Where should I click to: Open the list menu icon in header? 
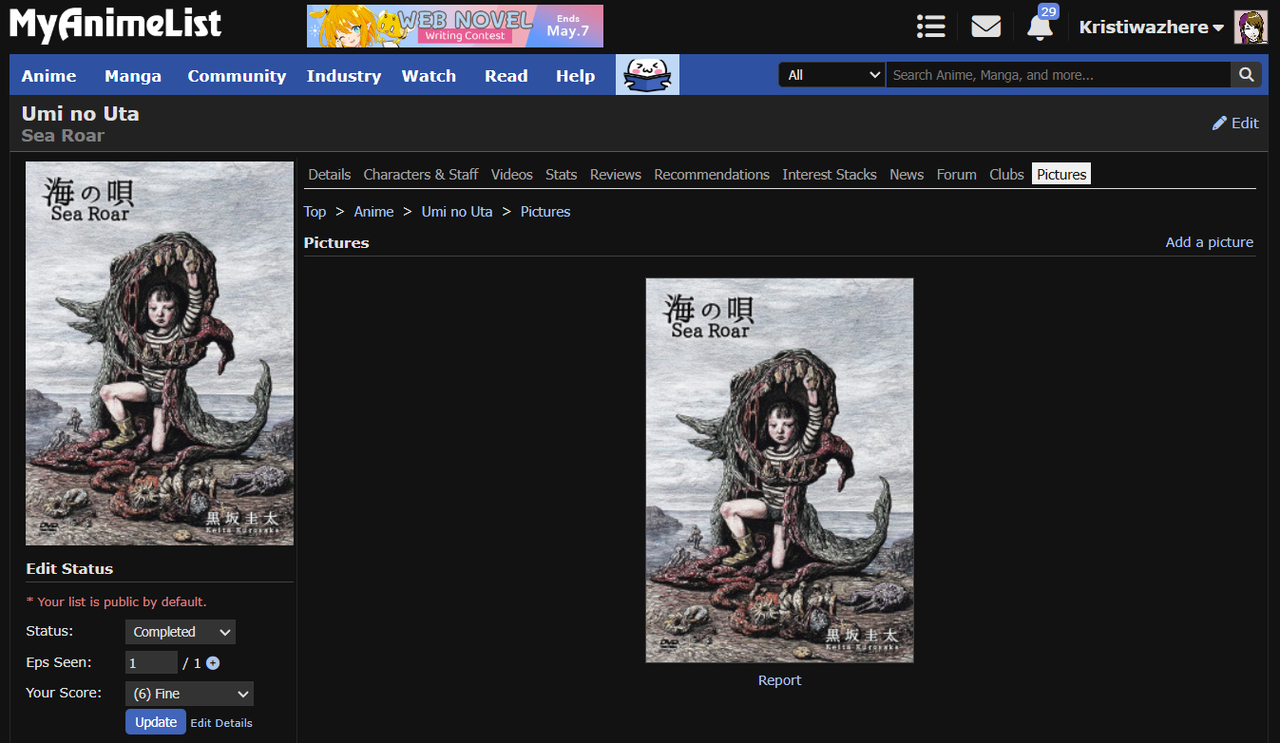931,27
